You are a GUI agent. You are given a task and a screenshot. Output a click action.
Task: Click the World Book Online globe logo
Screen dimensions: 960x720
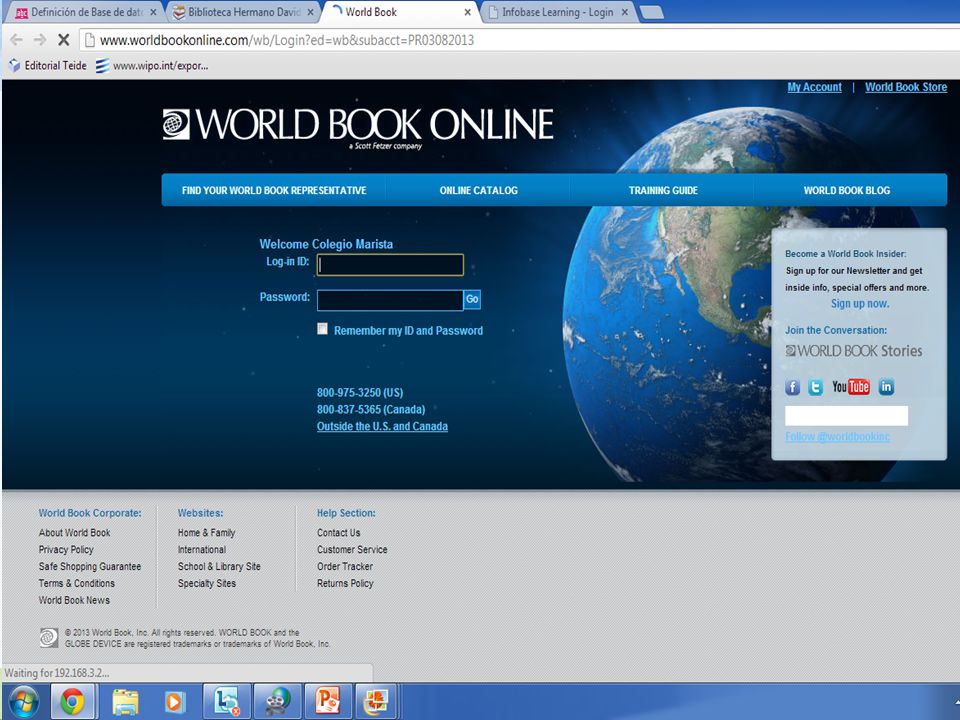176,124
